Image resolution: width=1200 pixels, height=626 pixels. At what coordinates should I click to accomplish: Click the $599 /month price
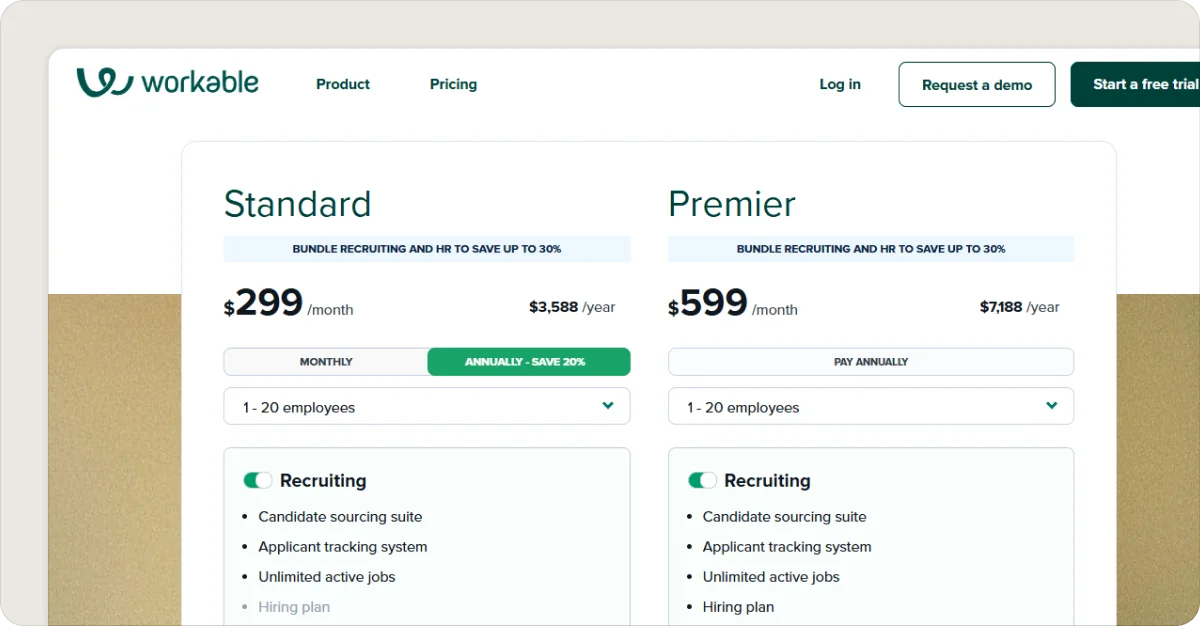733,303
